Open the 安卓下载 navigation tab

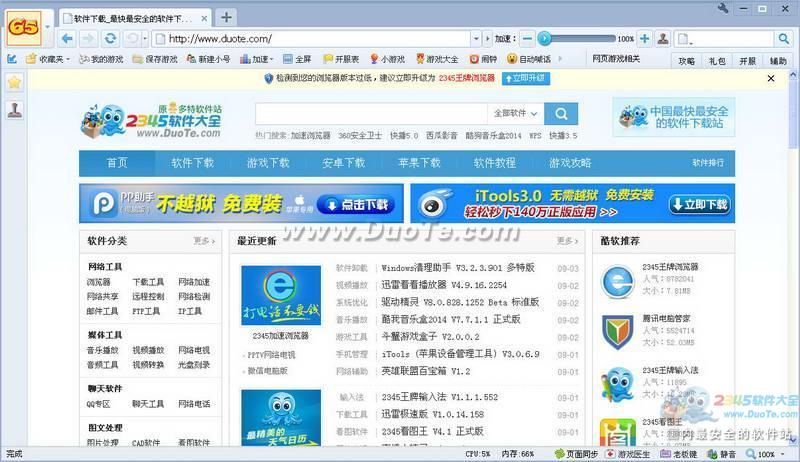pos(343,163)
